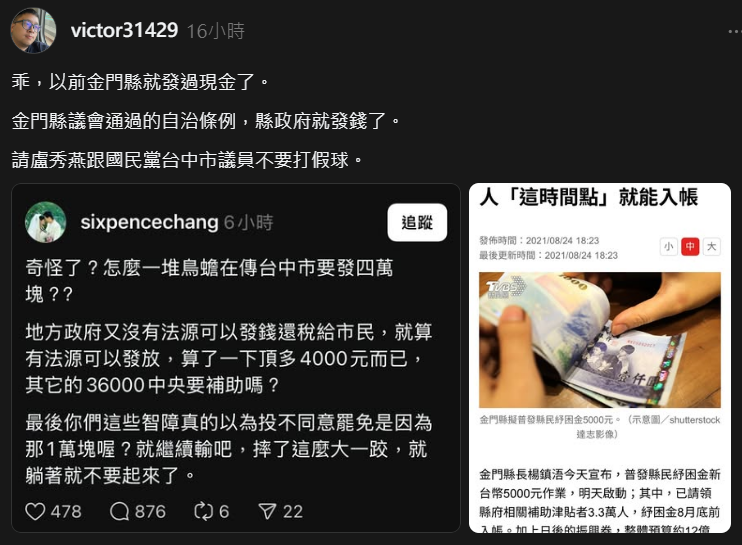This screenshot has width=742, height=545.
Task: Select small font size 小
Action: pyautogui.click(x=668, y=246)
